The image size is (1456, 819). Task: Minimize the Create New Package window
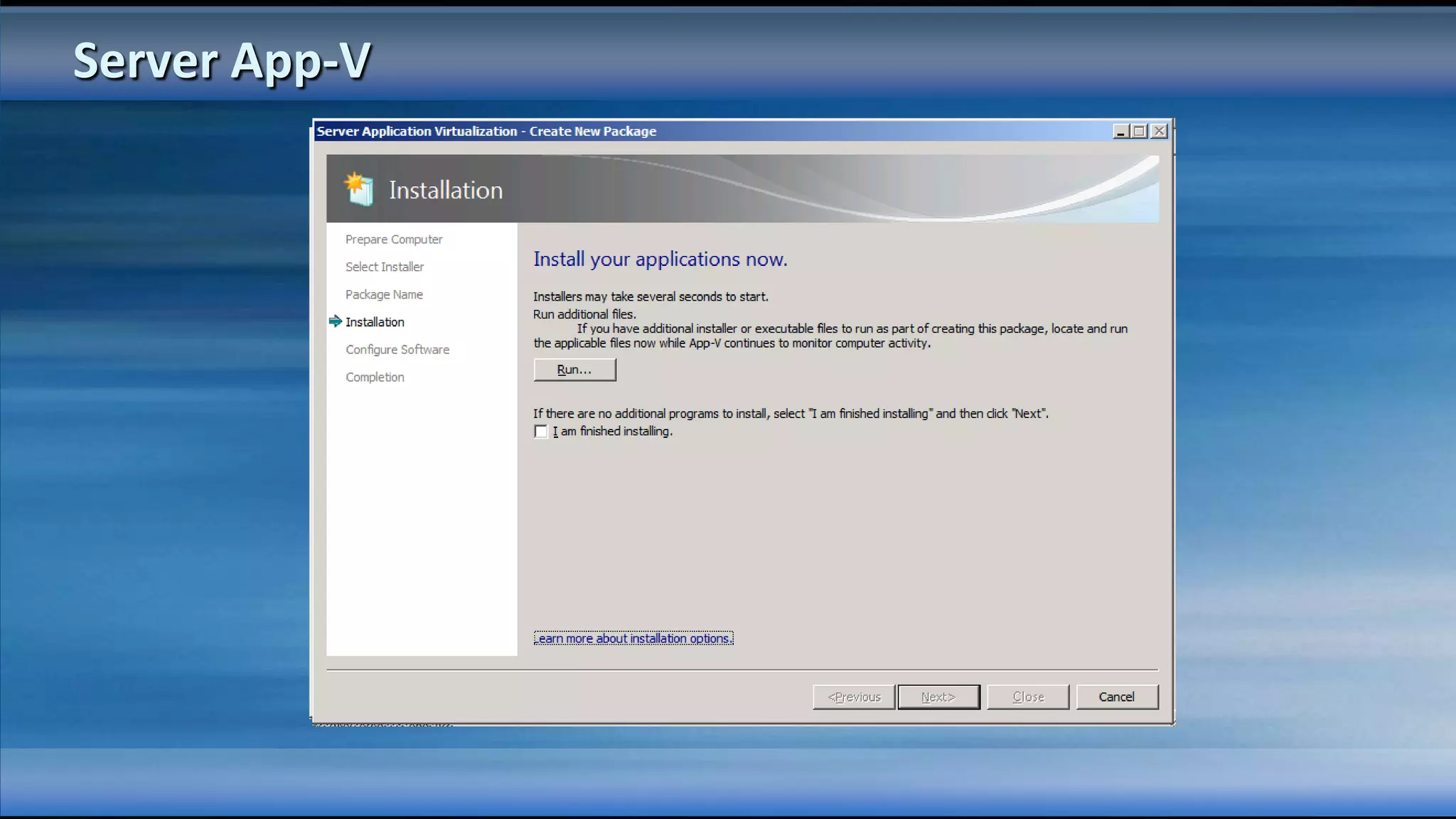coord(1120,132)
